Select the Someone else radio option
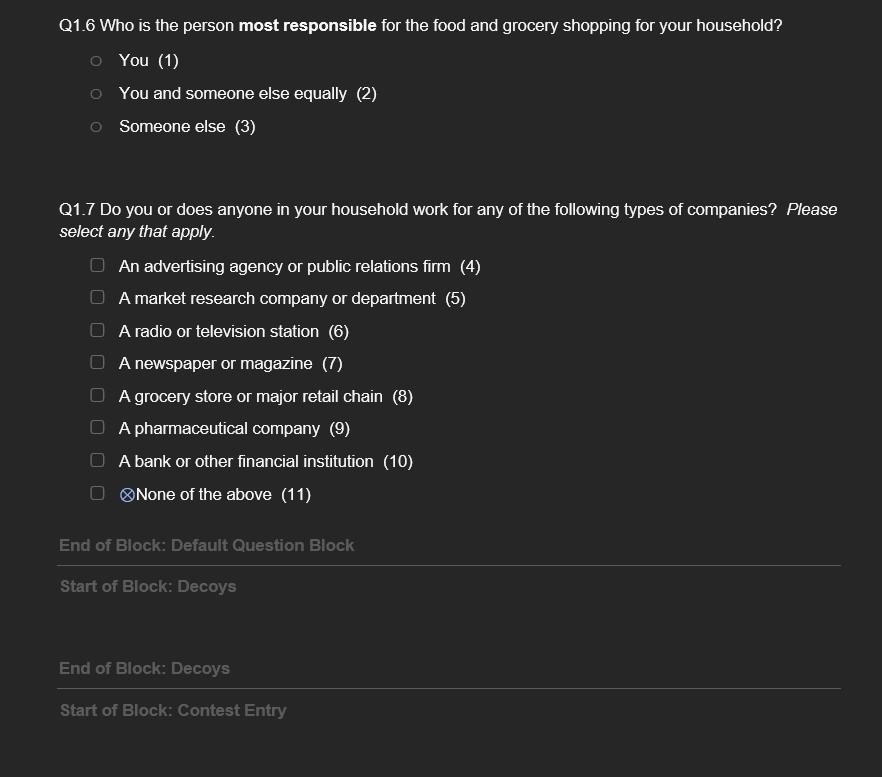Viewport: 882px width, 777px height. [96, 126]
